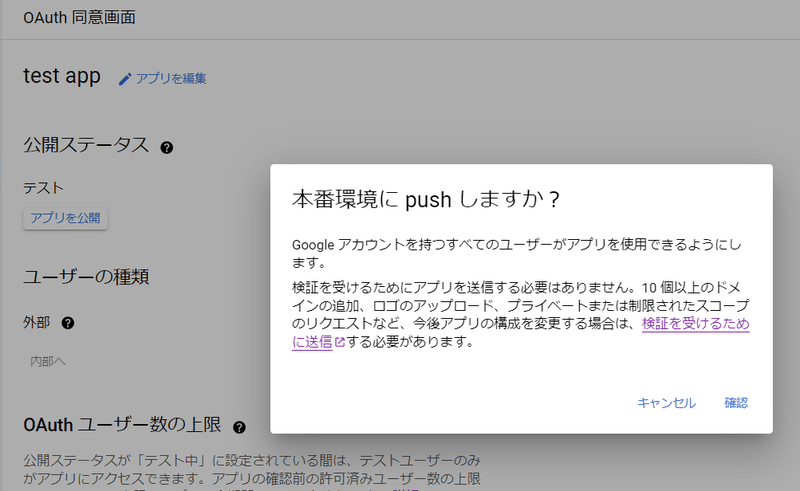Click the test app name heading

coord(62,76)
